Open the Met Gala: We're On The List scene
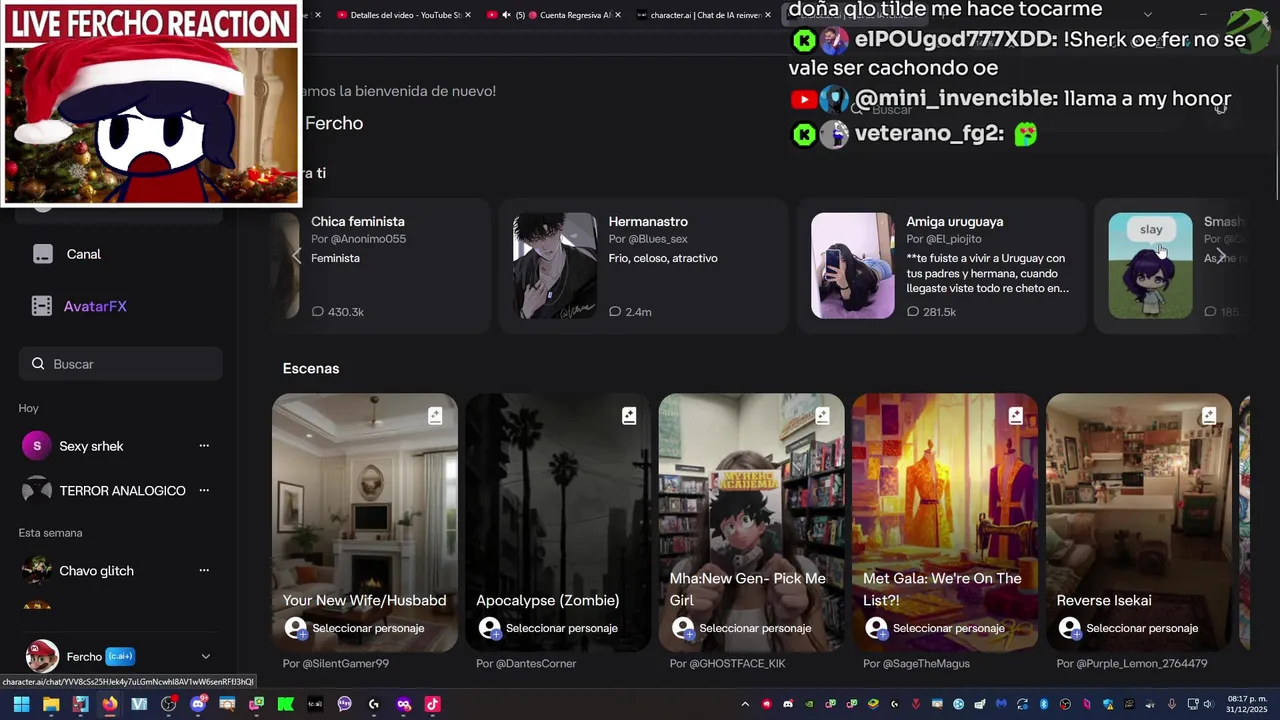 [945, 523]
